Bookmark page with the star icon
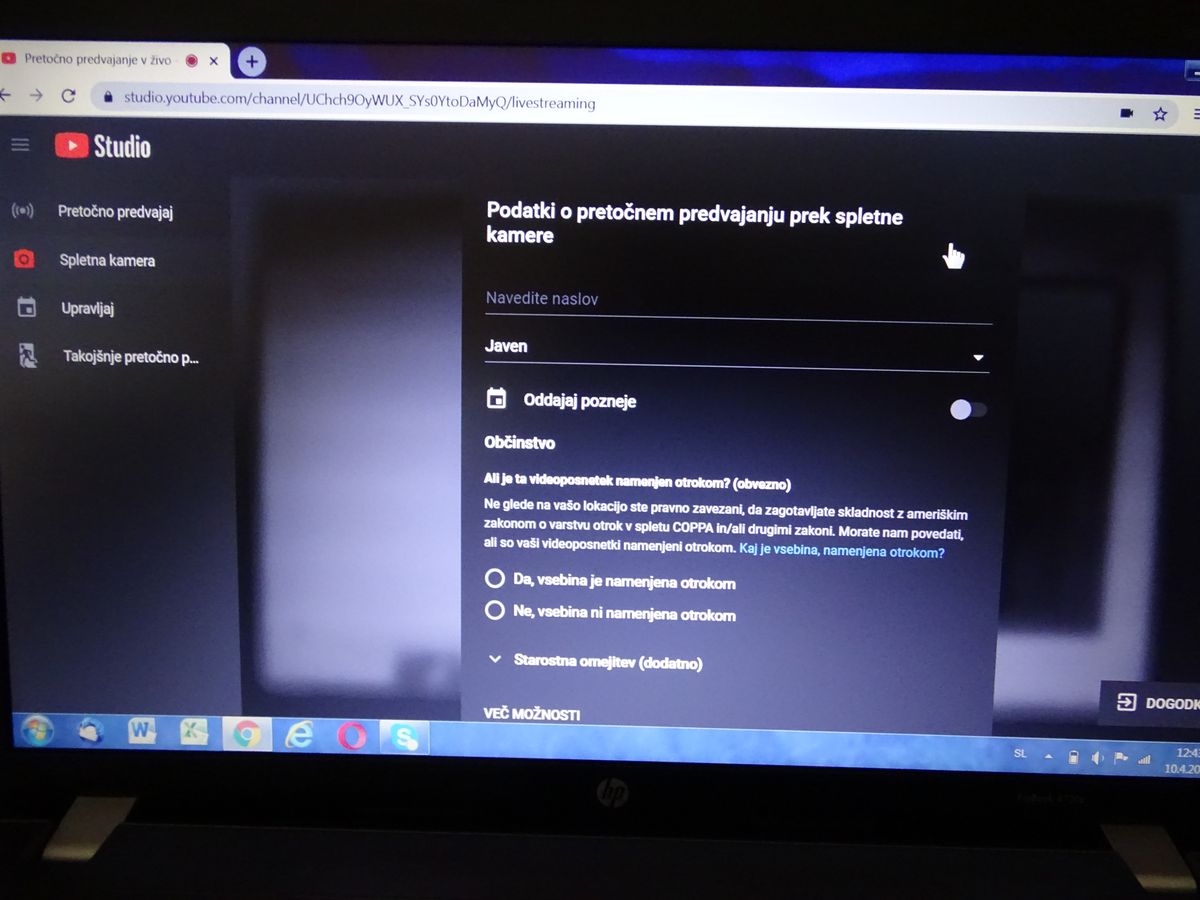The height and width of the screenshot is (900, 1200). [1160, 114]
